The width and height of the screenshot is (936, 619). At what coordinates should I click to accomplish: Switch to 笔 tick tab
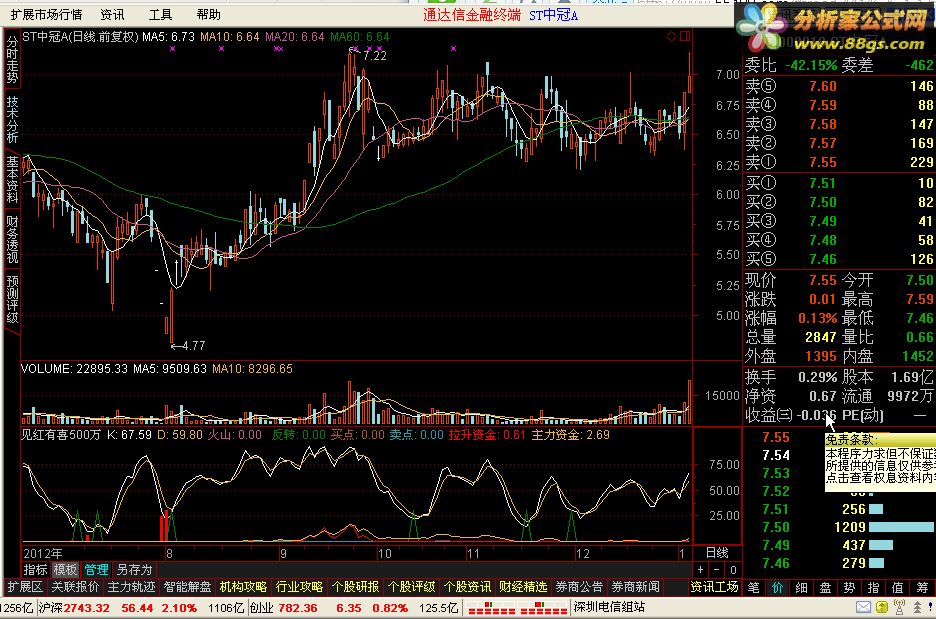(754, 587)
